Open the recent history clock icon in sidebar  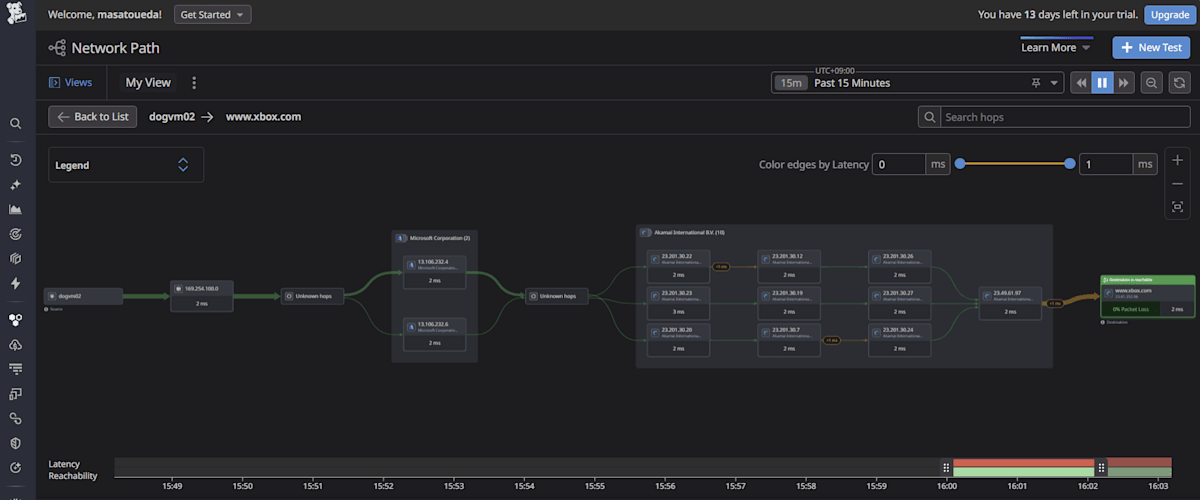[15, 160]
